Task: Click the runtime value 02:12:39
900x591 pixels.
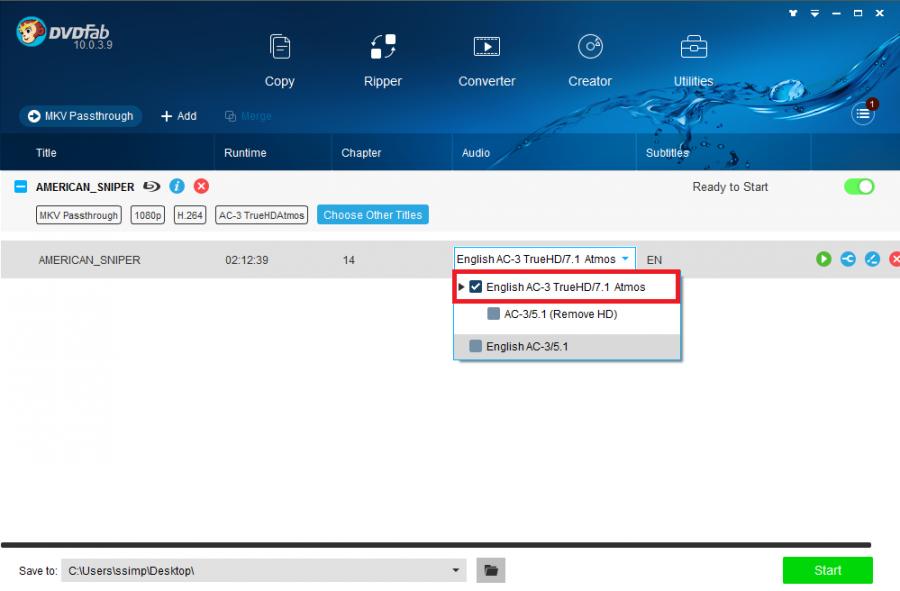Action: [x=246, y=260]
